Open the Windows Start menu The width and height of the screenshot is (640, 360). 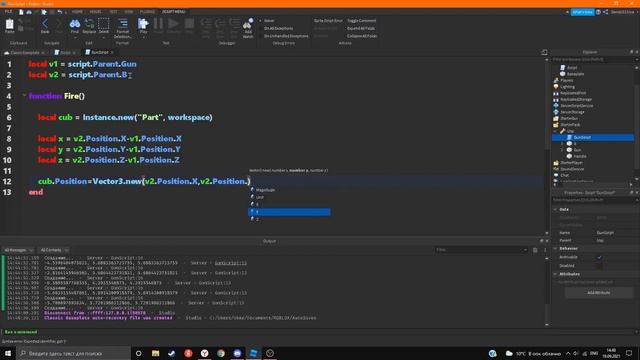pos(8,353)
